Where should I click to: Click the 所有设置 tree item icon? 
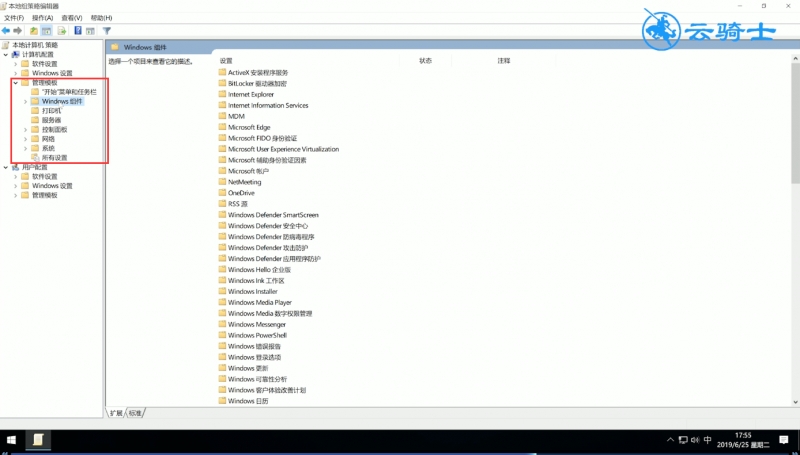click(x=35, y=158)
